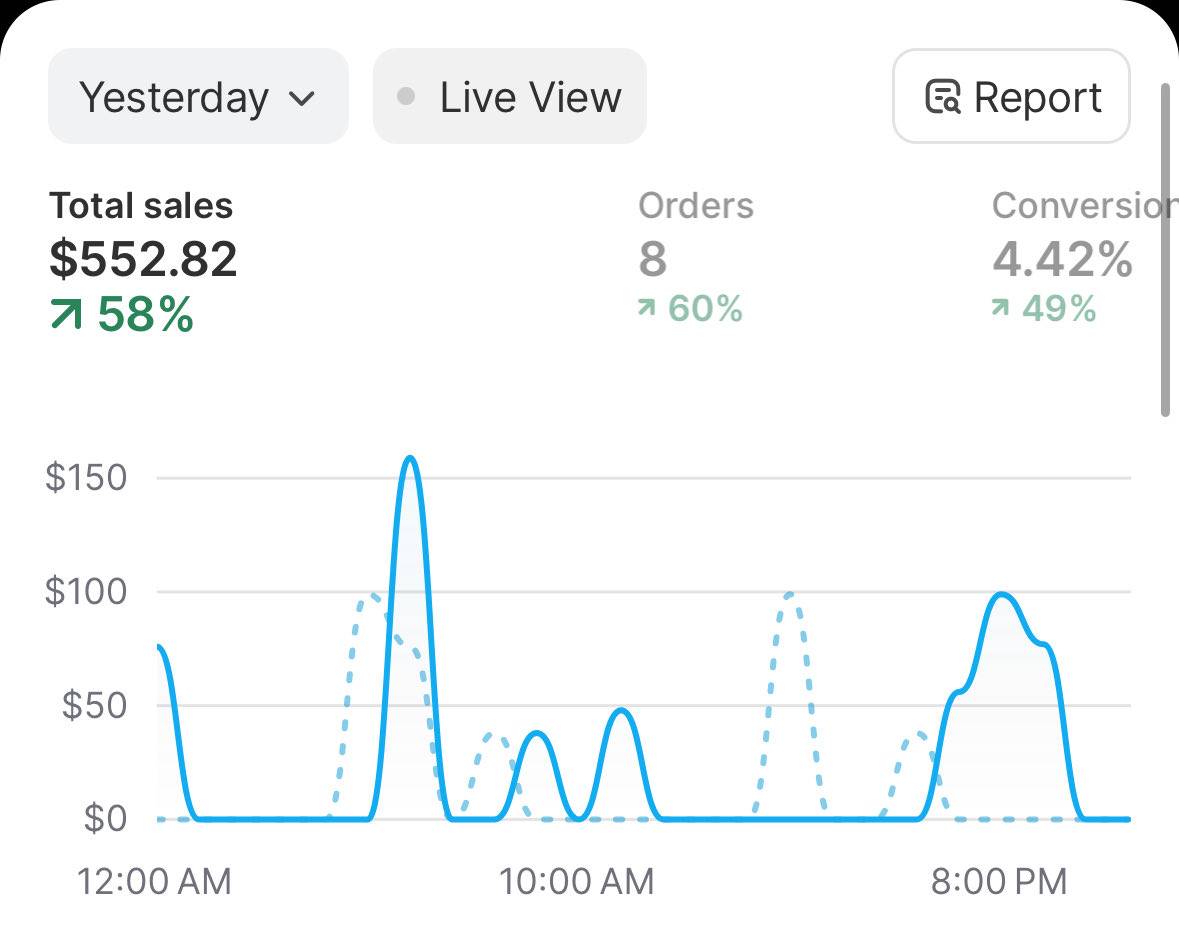Click the vertical scrollbar on the right
The image size is (1179, 927).
(1165, 250)
